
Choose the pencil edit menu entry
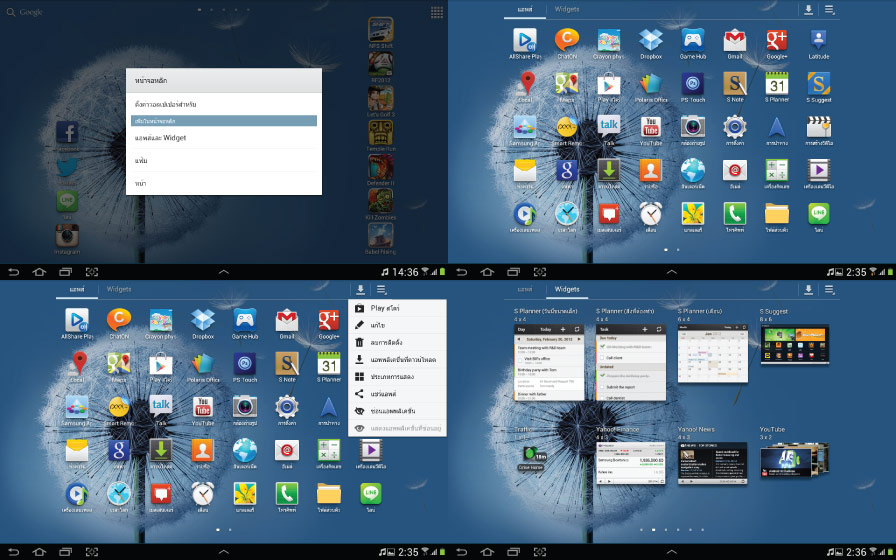397,325
